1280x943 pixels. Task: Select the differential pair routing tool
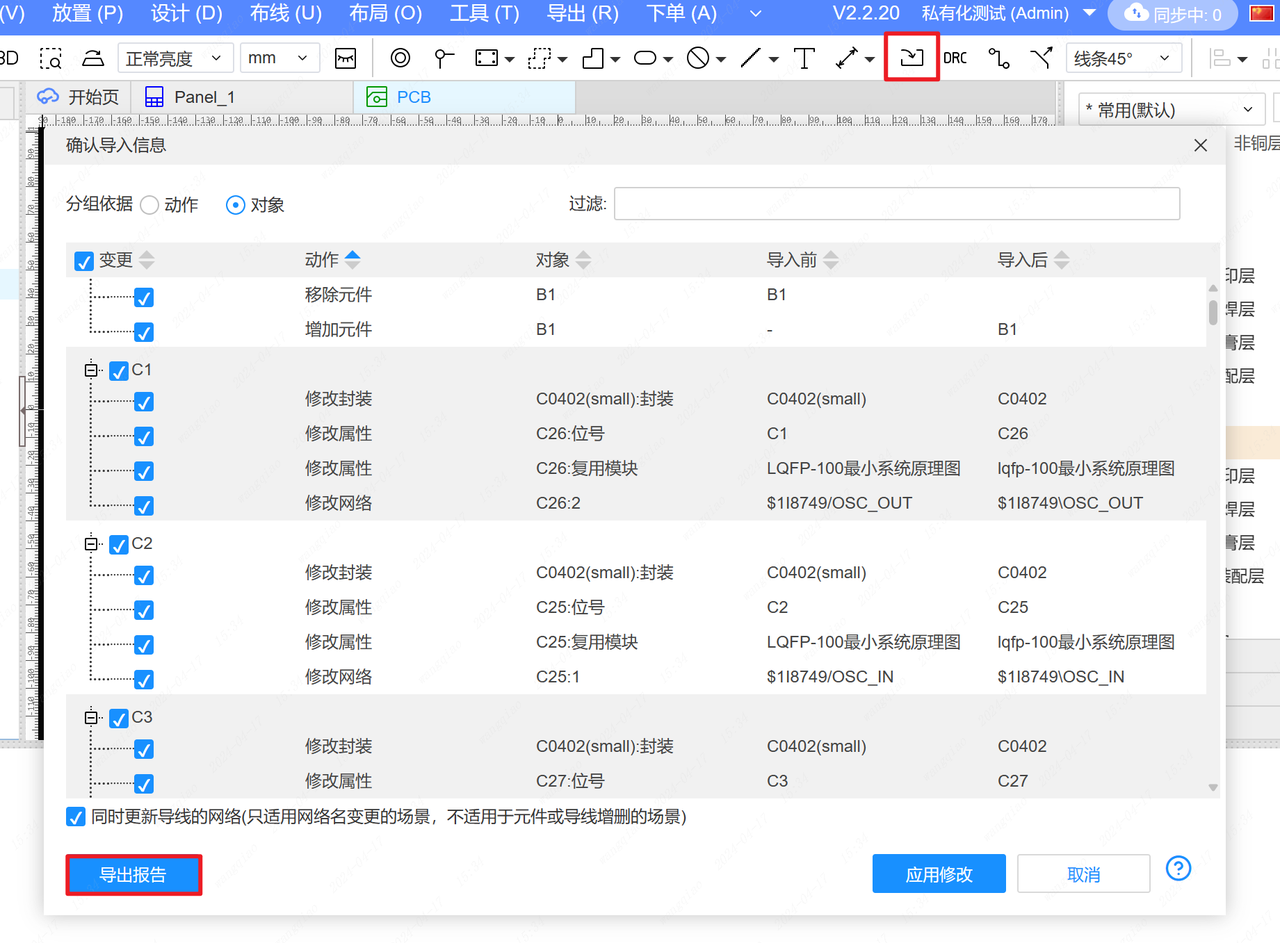click(x=1041, y=58)
